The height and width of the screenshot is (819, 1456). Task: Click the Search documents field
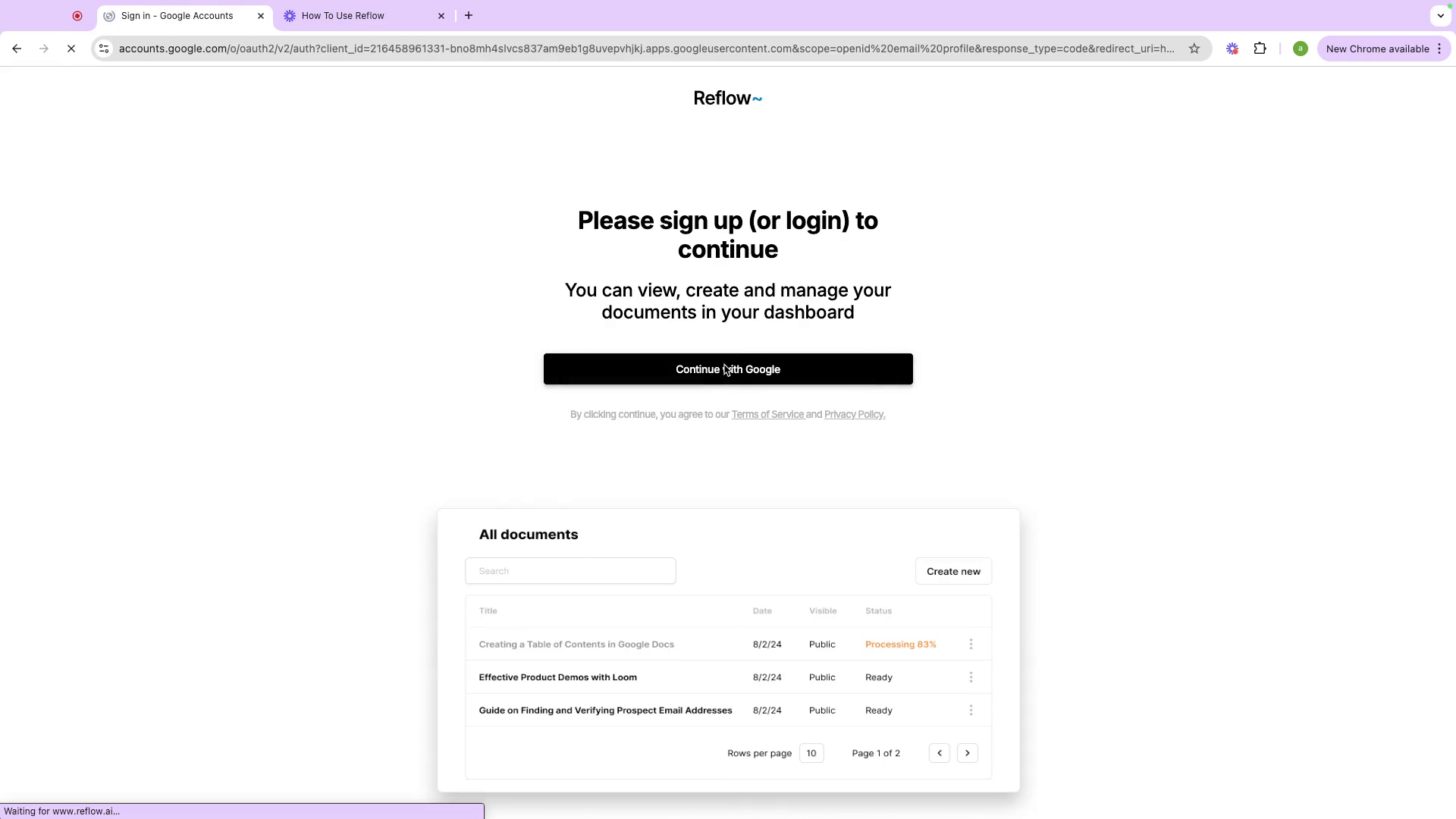coord(570,571)
